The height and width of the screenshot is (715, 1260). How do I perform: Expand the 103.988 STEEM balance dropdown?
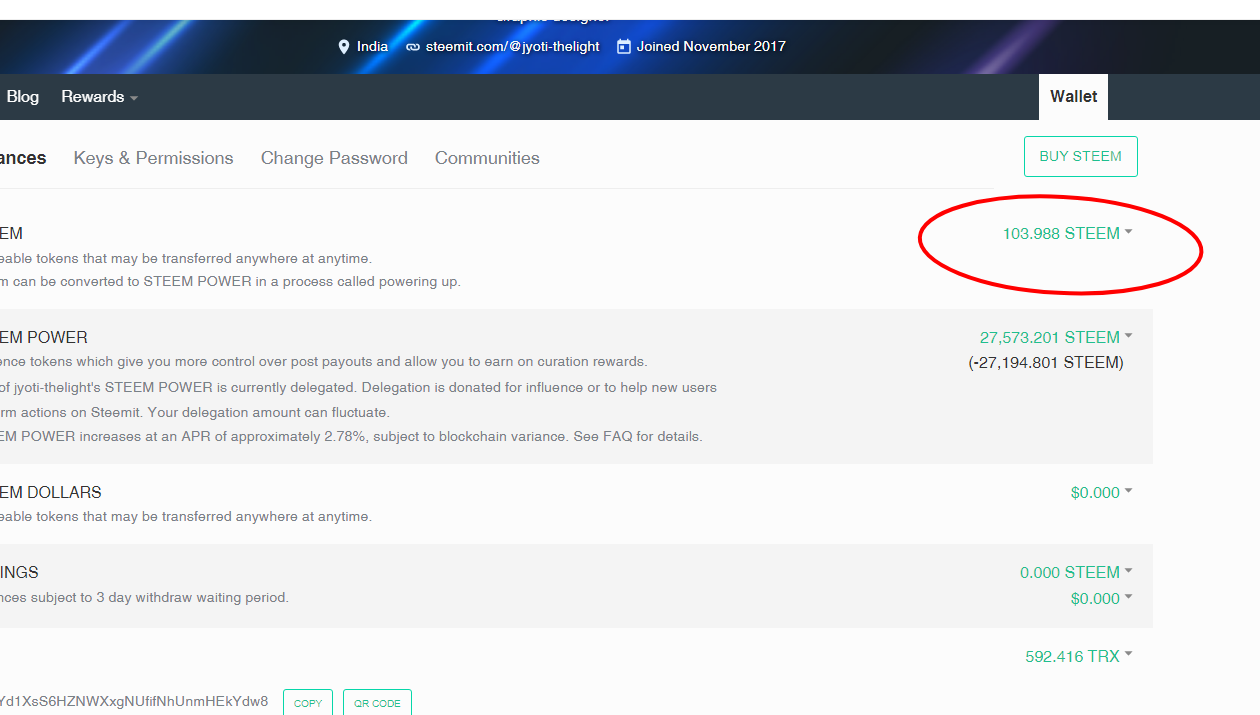click(x=1067, y=233)
